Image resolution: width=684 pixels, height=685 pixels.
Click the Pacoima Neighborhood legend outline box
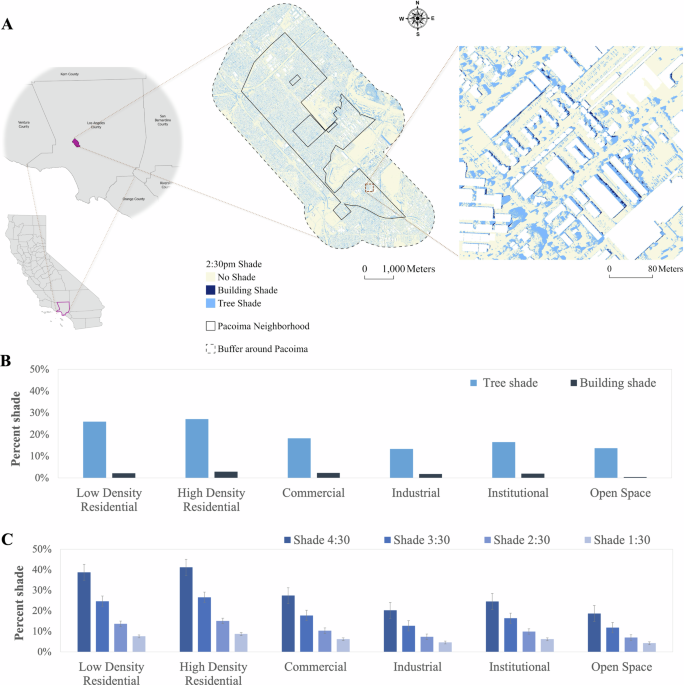211,326
